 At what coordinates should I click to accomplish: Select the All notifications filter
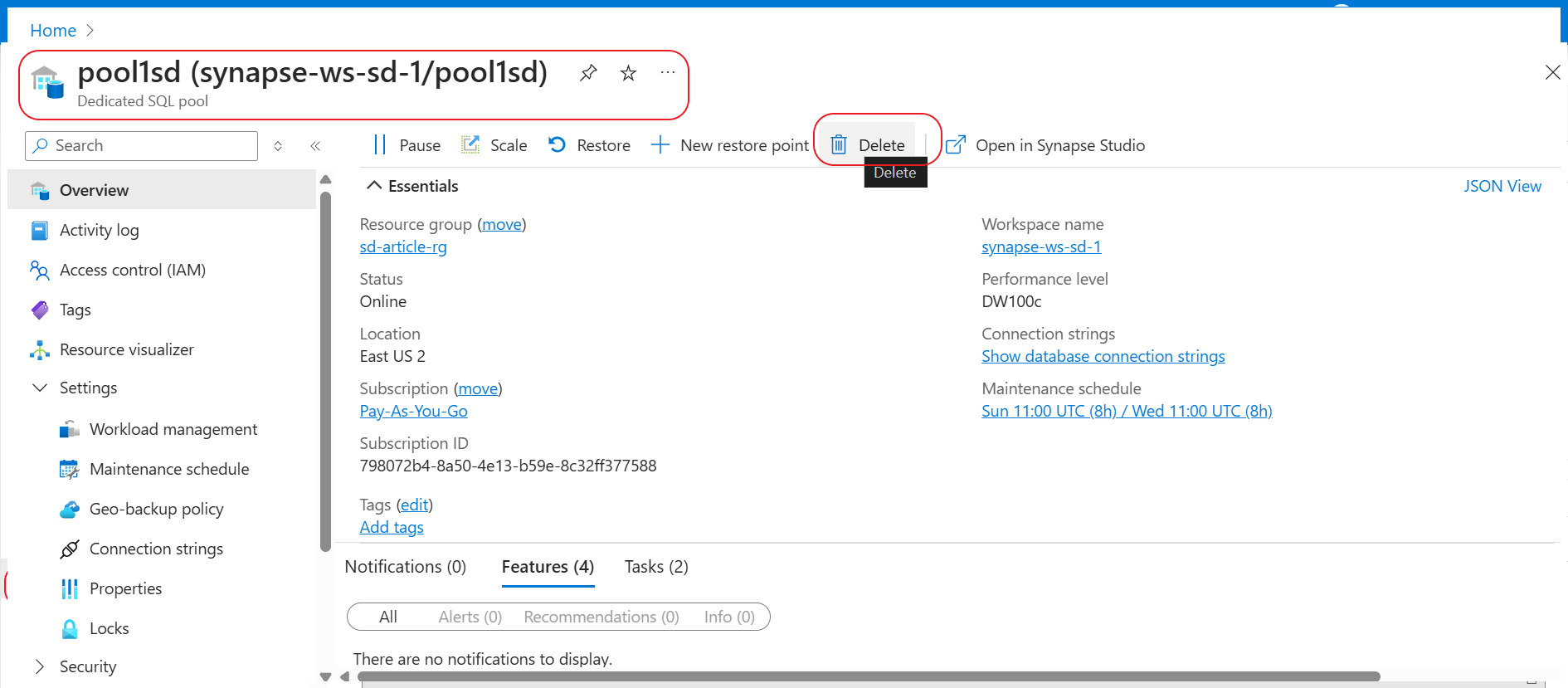(x=388, y=617)
